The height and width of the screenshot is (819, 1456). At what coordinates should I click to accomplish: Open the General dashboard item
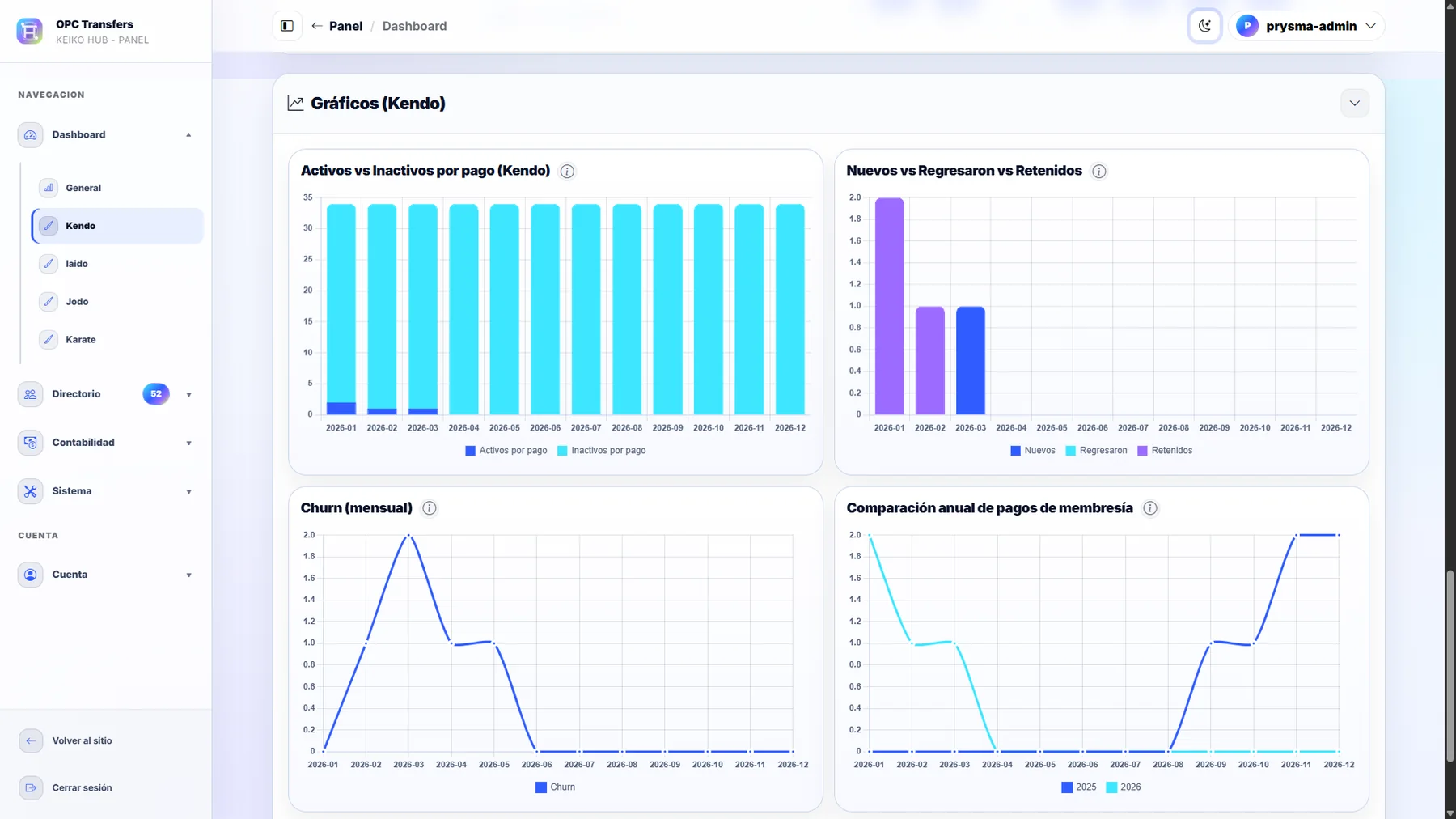point(117,188)
